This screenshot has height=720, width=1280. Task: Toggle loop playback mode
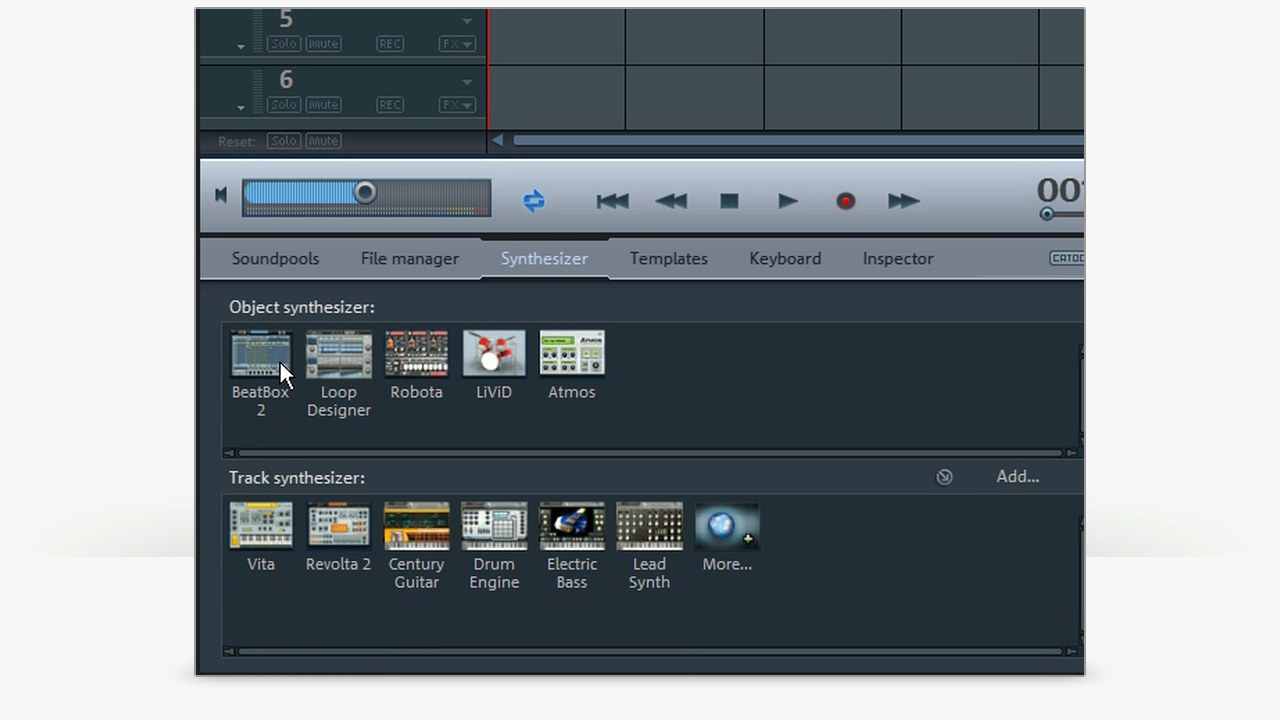(534, 201)
